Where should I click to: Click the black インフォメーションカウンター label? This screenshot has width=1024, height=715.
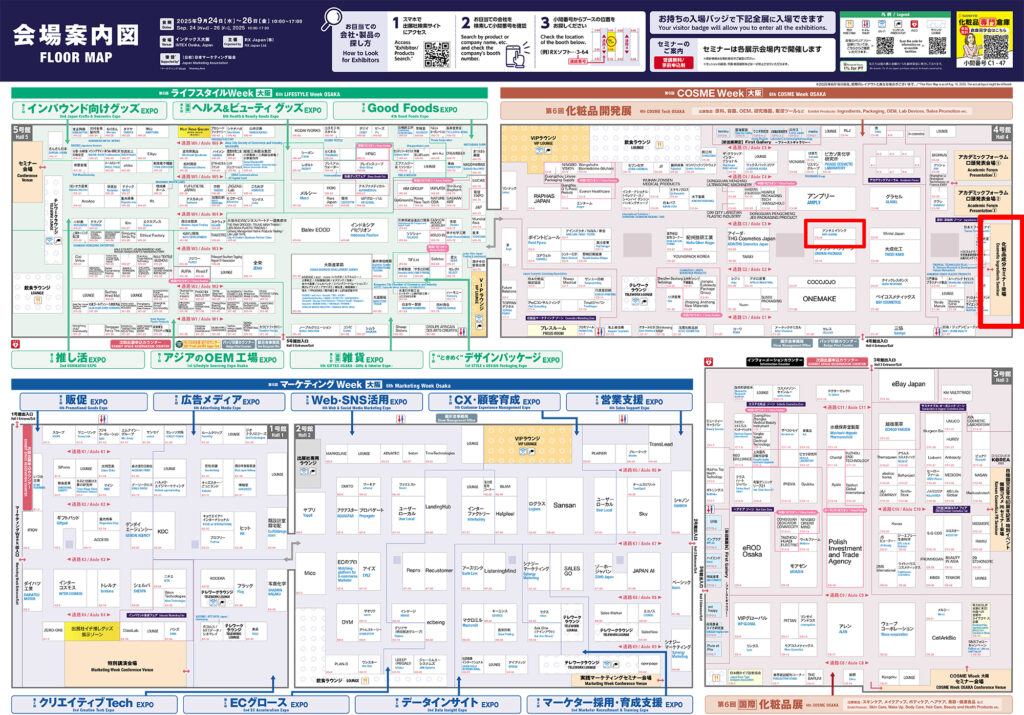click(x=775, y=361)
